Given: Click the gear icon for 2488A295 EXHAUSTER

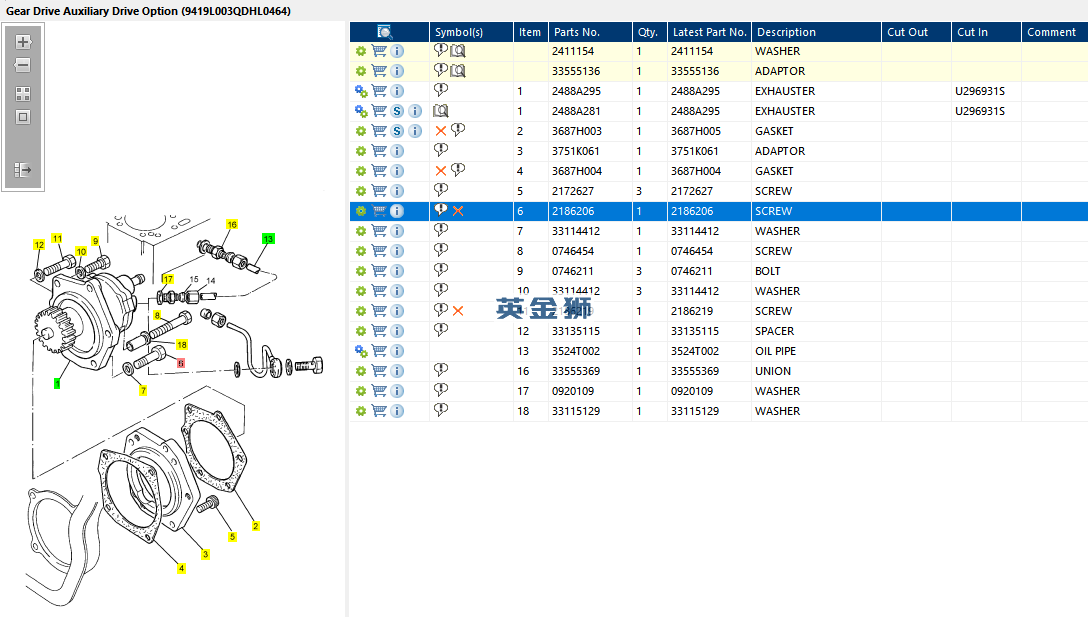Looking at the screenshot, I should point(361,91).
